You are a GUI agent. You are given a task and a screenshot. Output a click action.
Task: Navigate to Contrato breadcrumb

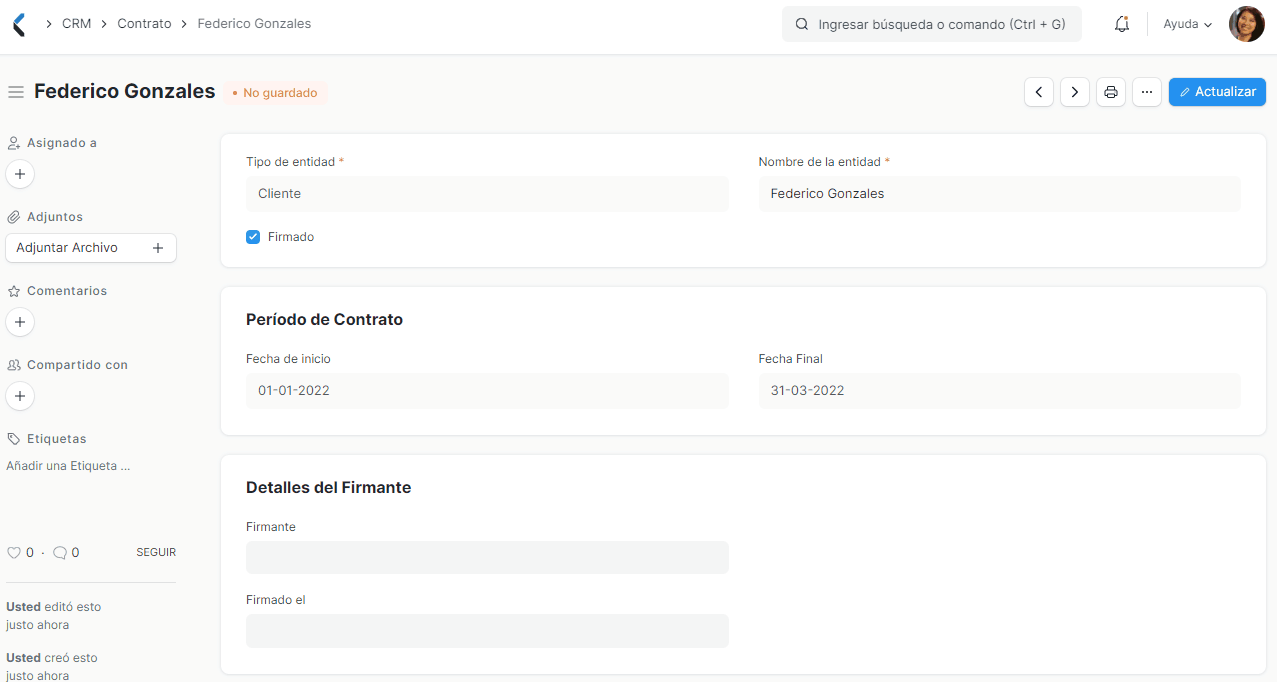(x=144, y=23)
